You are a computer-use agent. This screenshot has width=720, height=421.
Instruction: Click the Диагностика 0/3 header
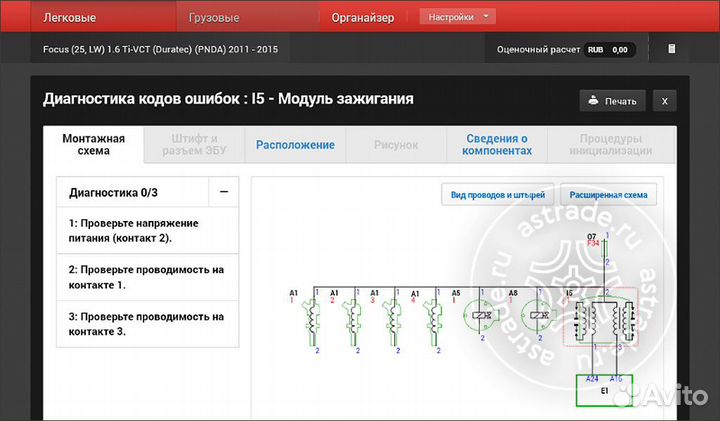point(133,192)
